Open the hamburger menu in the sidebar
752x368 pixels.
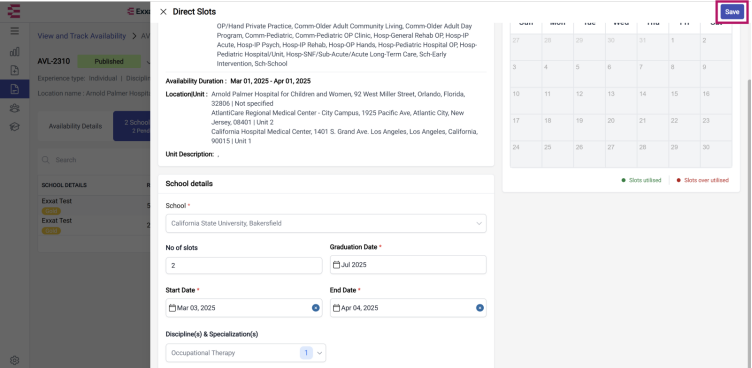pyautogui.click(x=14, y=31)
